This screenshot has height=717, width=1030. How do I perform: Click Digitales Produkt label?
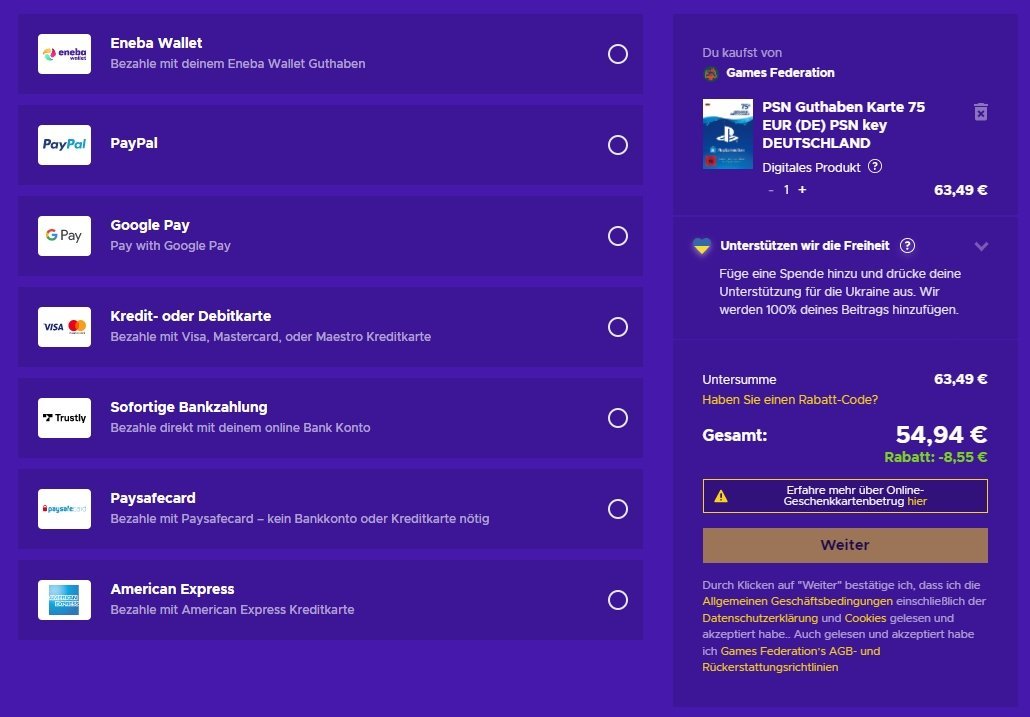pyautogui.click(x=811, y=167)
